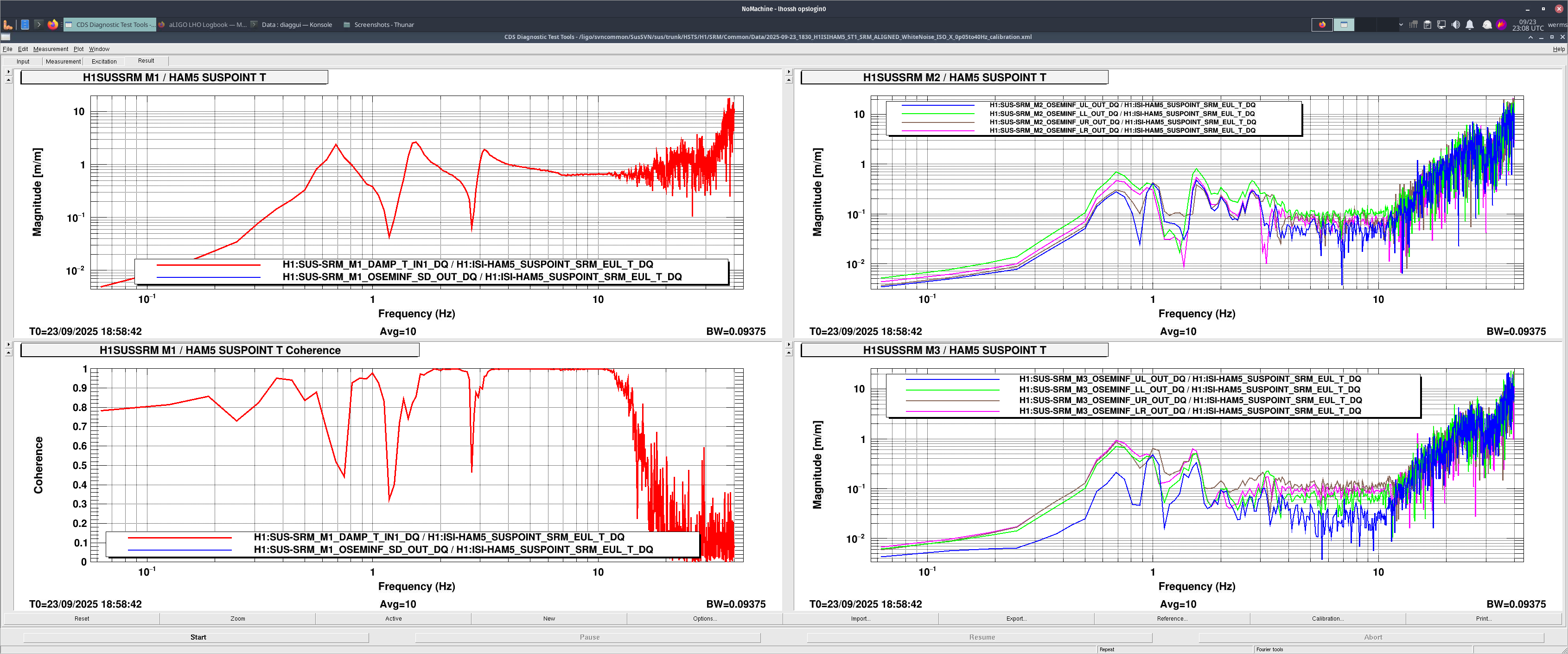
Task: Click the application menu foot icon
Action: [x=8, y=25]
